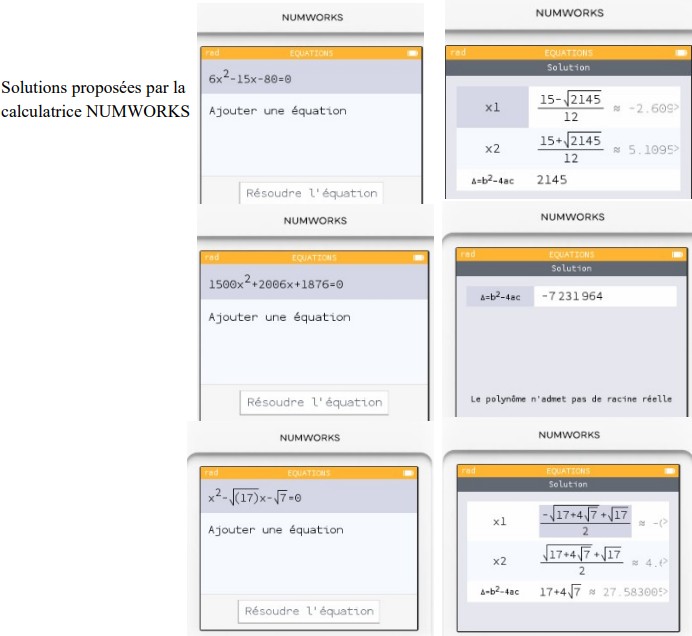The image size is (692, 636).
Task: Select the equation row 1500x²+2006x+1876=0
Action: [x=312, y=284]
